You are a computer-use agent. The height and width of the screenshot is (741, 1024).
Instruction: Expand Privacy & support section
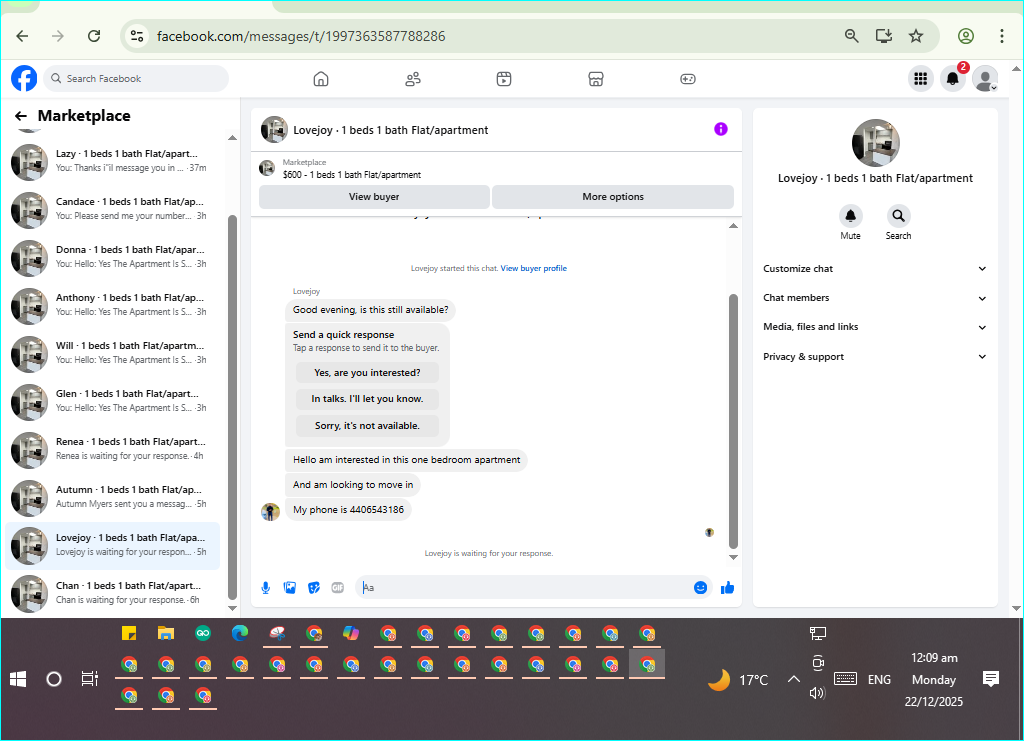874,356
